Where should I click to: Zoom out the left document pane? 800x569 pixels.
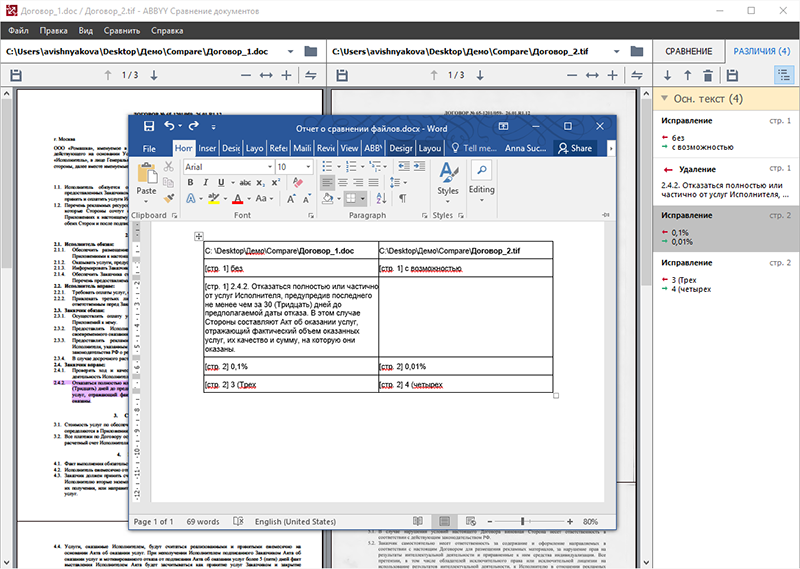[x=246, y=76]
